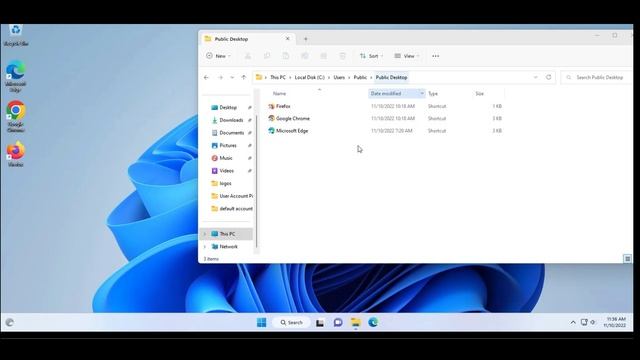Click the Rename toolbar icon
The width and height of the screenshot is (640, 360).
[x=304, y=56]
